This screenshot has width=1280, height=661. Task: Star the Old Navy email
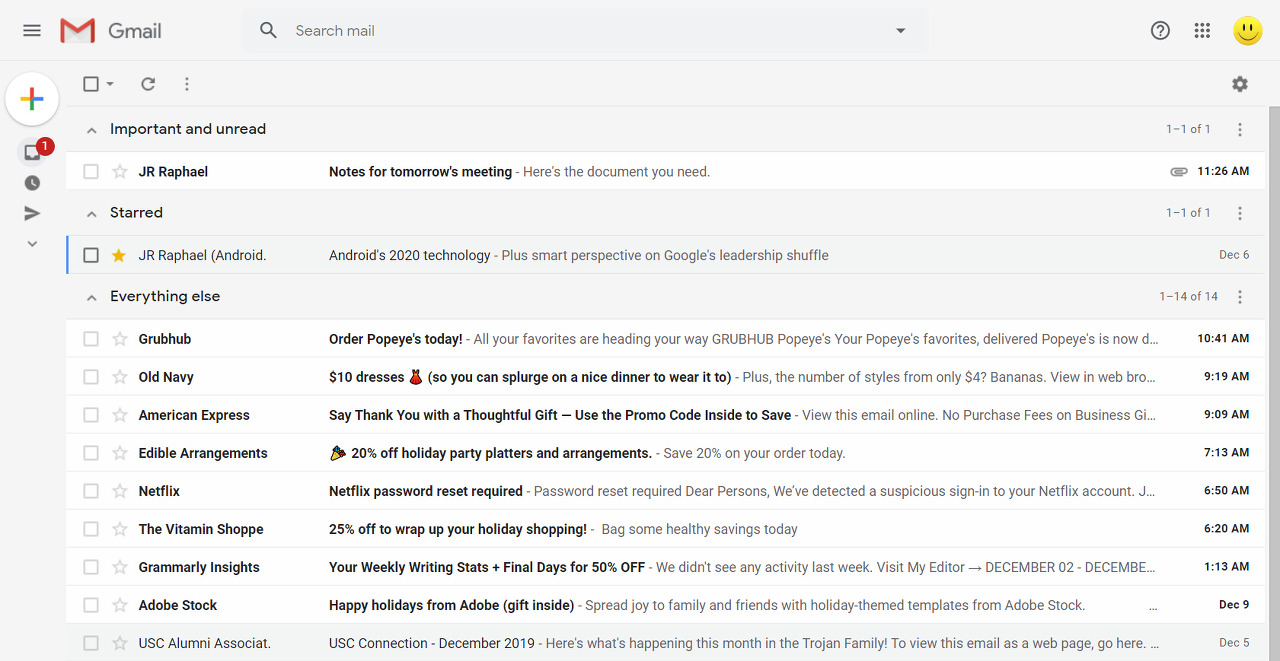click(x=119, y=377)
